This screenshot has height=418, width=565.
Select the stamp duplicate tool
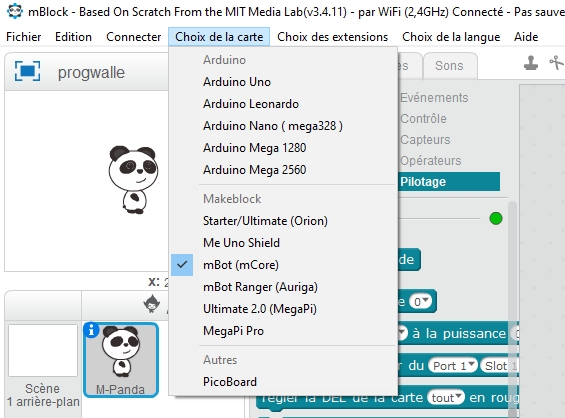point(530,63)
